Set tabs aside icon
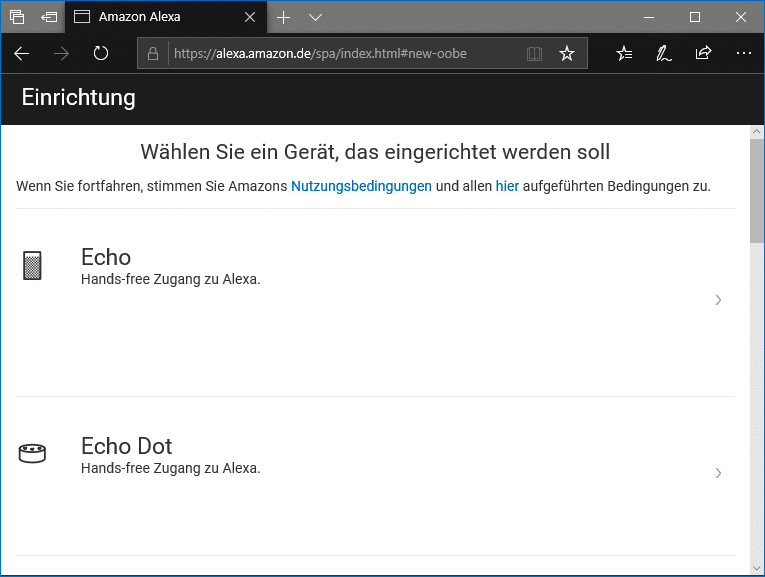 click(49, 17)
